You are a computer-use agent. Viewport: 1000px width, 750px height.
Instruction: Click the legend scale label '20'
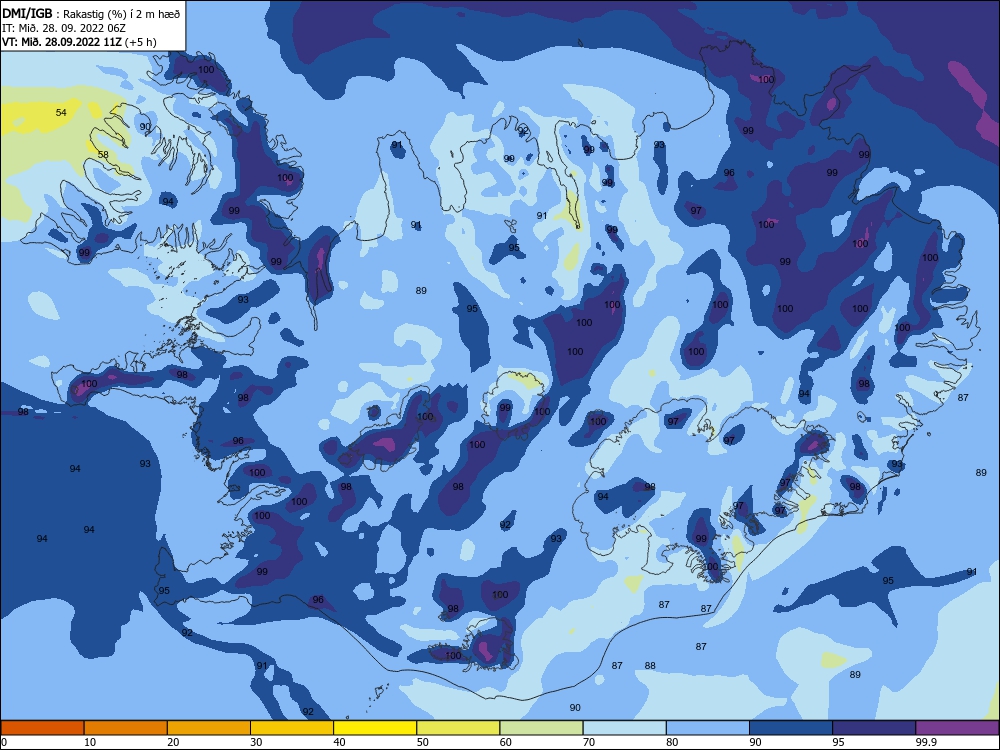(173, 742)
